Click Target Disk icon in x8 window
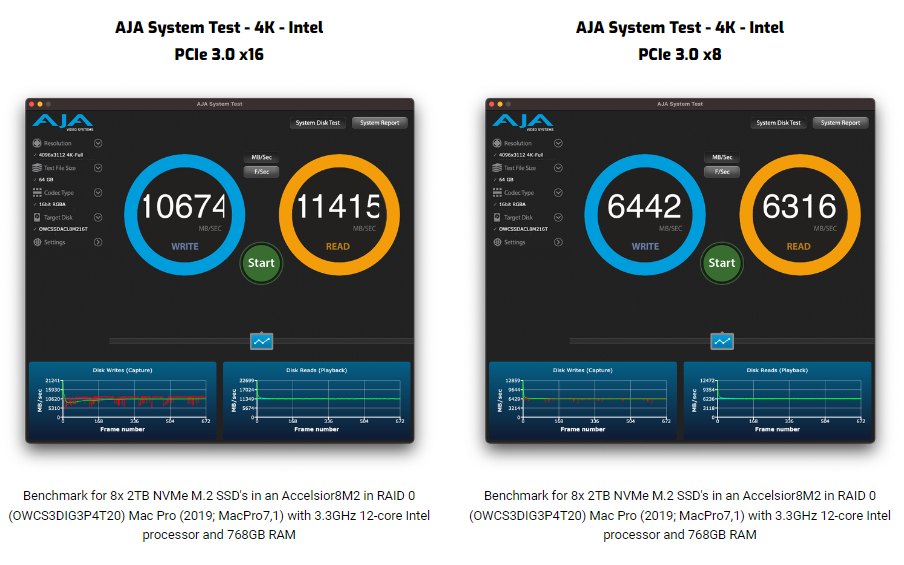Screen dimensions: 904x565 (497, 217)
